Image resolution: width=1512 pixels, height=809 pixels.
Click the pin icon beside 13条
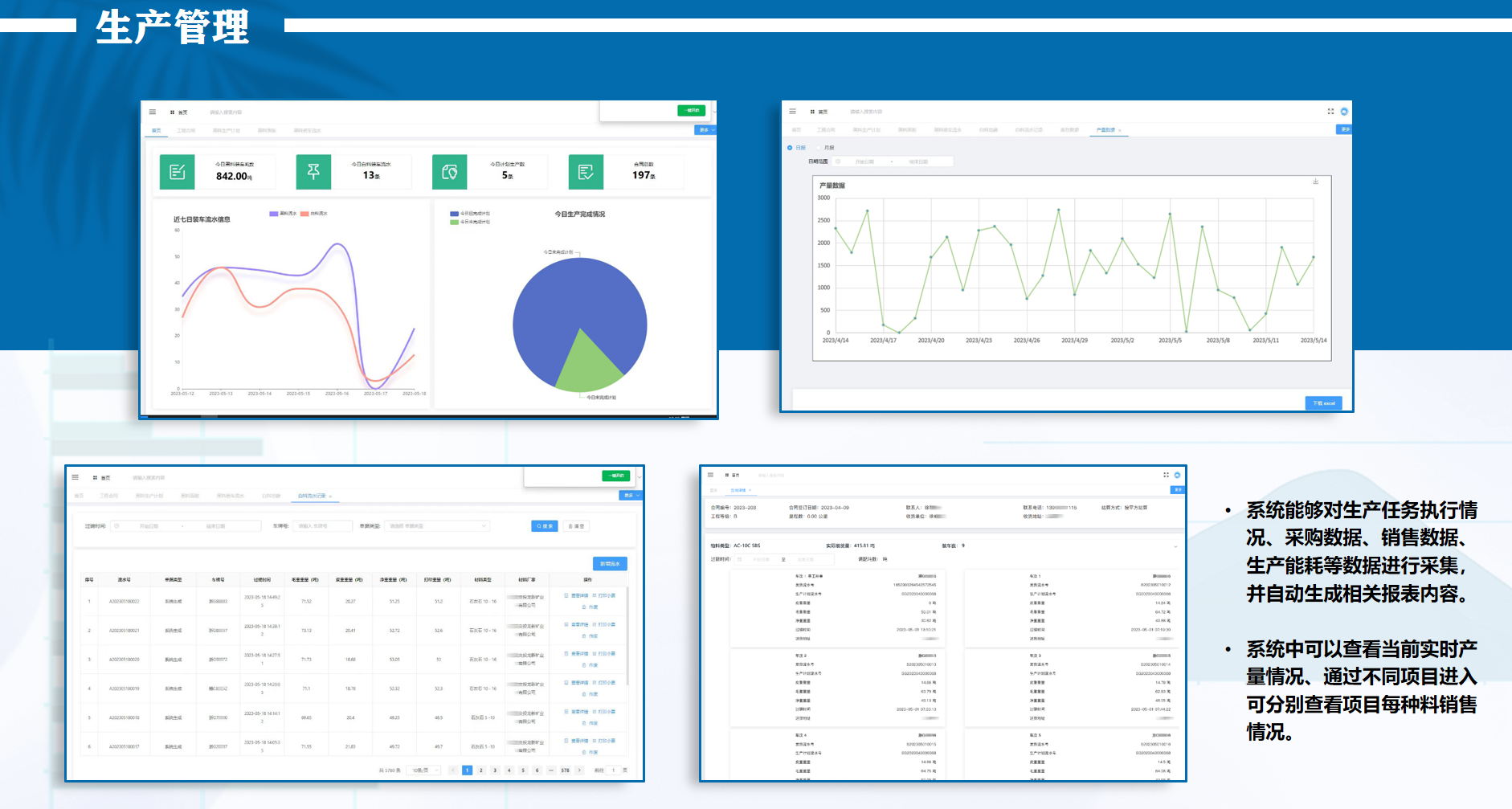pyautogui.click(x=313, y=172)
